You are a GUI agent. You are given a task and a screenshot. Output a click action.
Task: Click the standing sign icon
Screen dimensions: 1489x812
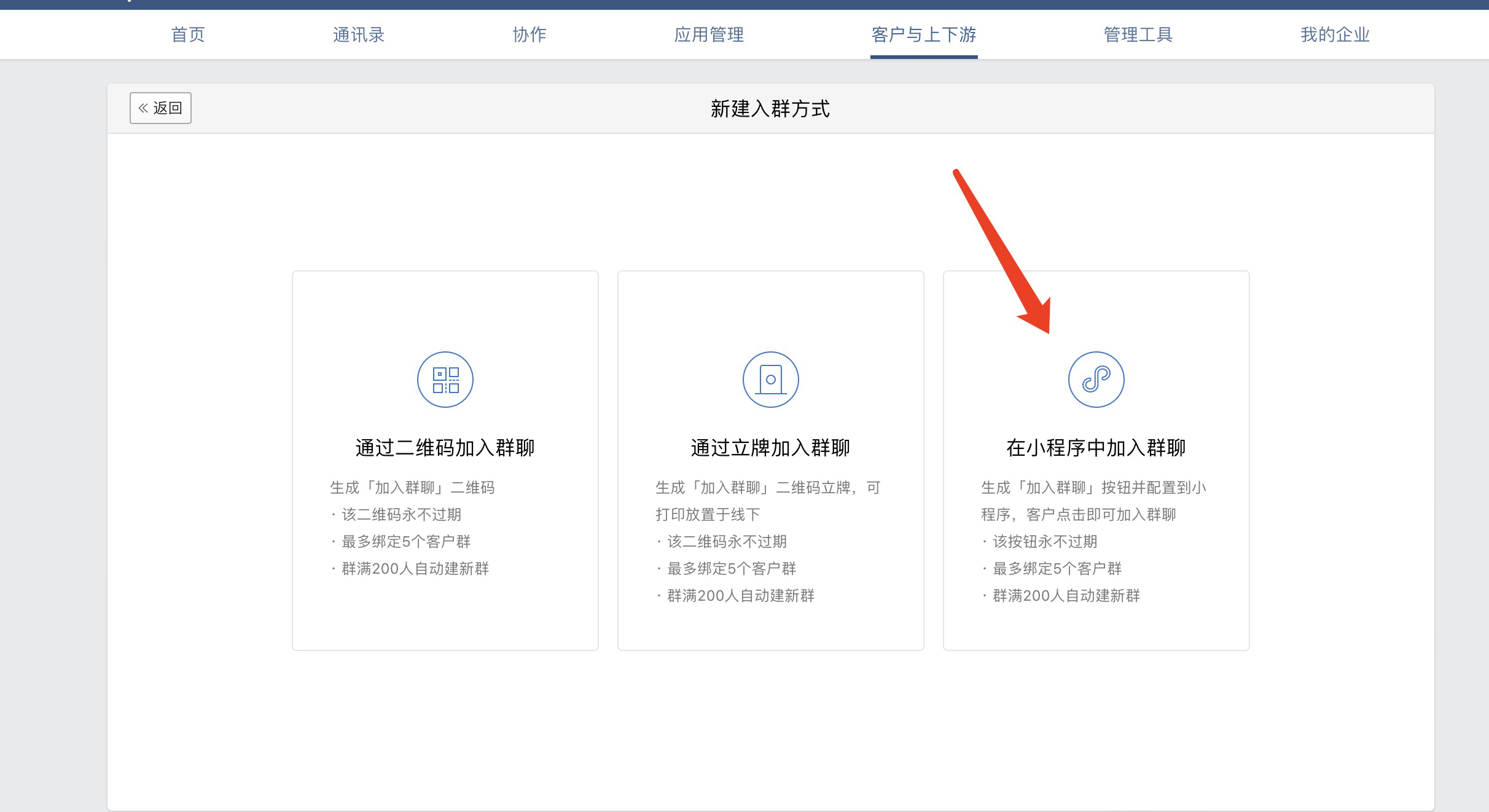click(x=770, y=380)
